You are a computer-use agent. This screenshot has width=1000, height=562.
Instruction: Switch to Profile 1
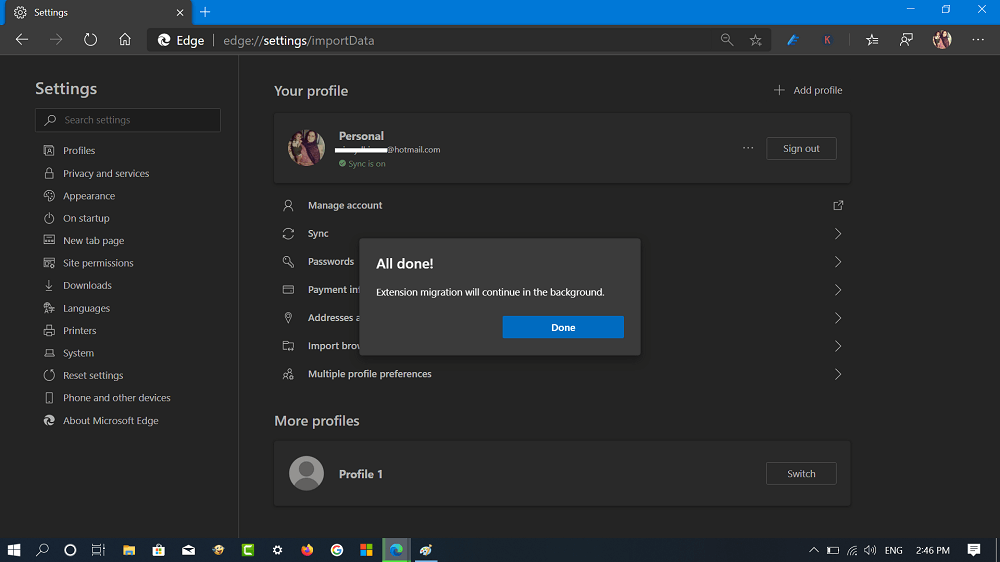(x=801, y=473)
